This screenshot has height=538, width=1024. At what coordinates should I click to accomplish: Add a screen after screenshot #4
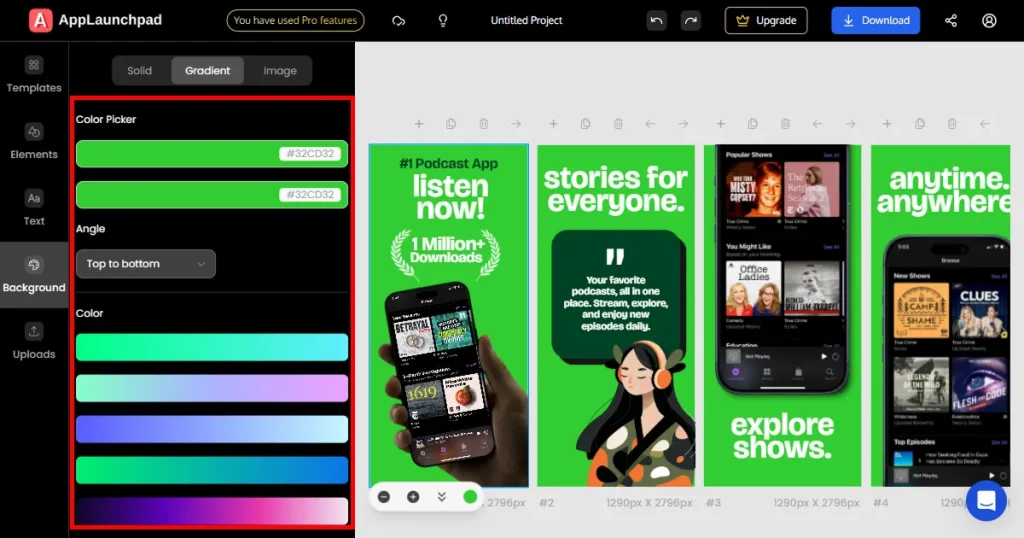(887, 123)
